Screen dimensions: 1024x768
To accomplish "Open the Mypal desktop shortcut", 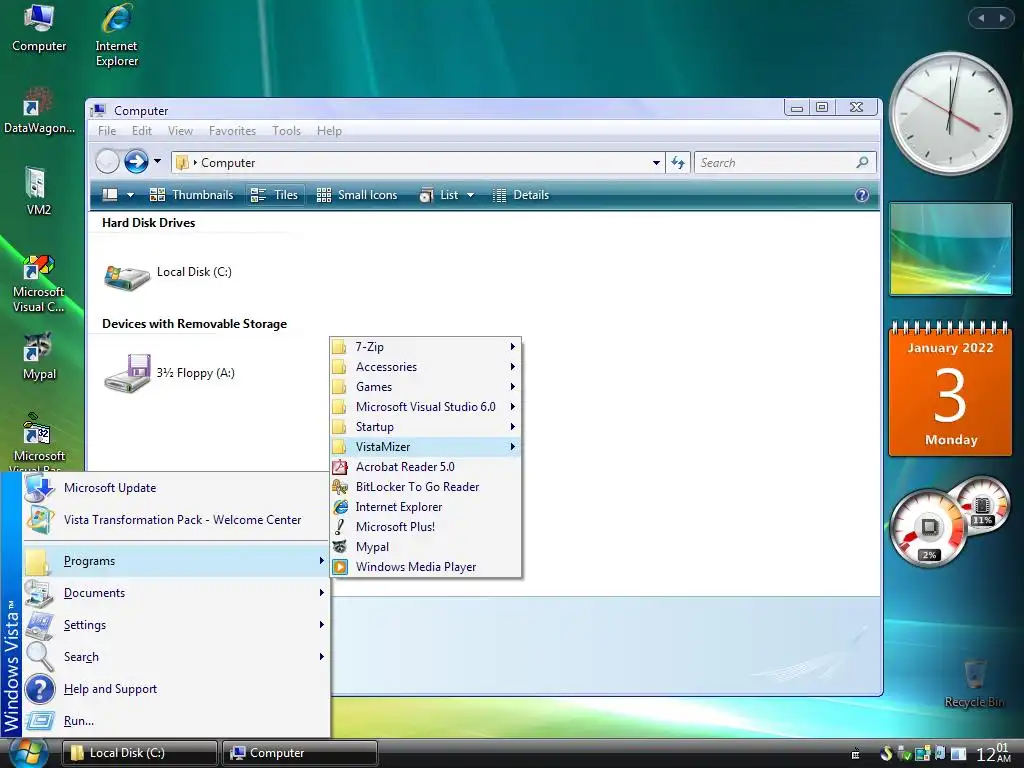I will [39, 357].
